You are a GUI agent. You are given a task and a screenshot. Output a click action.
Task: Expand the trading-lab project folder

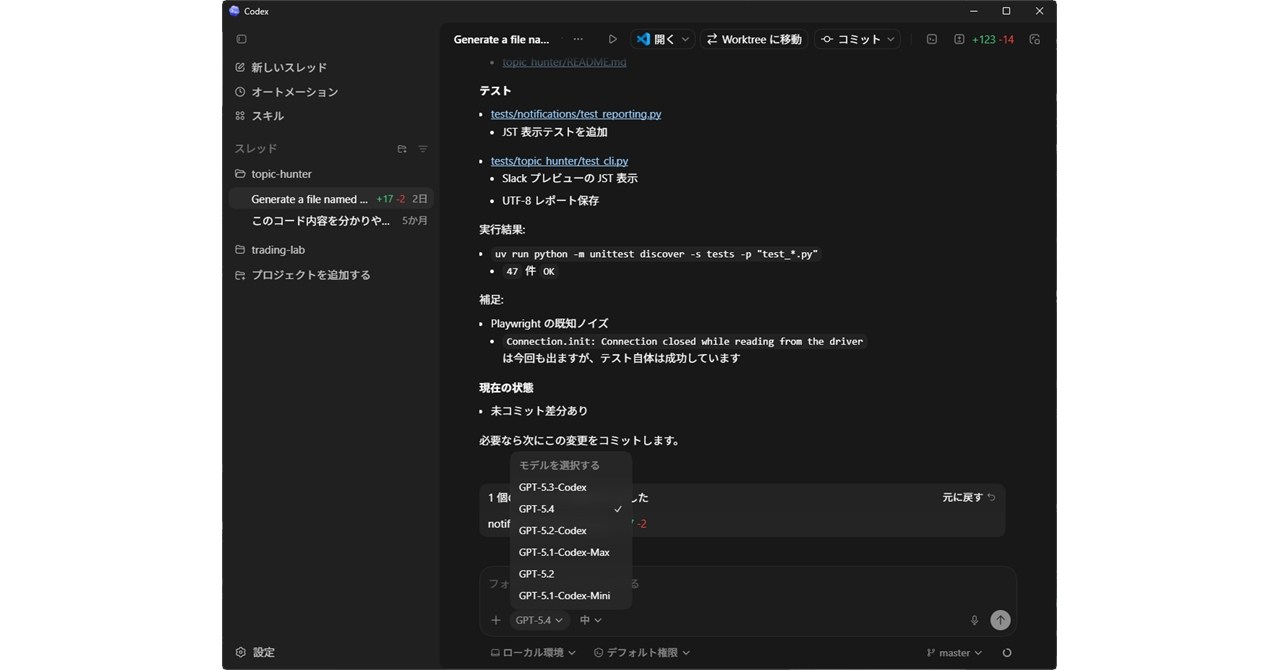coord(270,250)
